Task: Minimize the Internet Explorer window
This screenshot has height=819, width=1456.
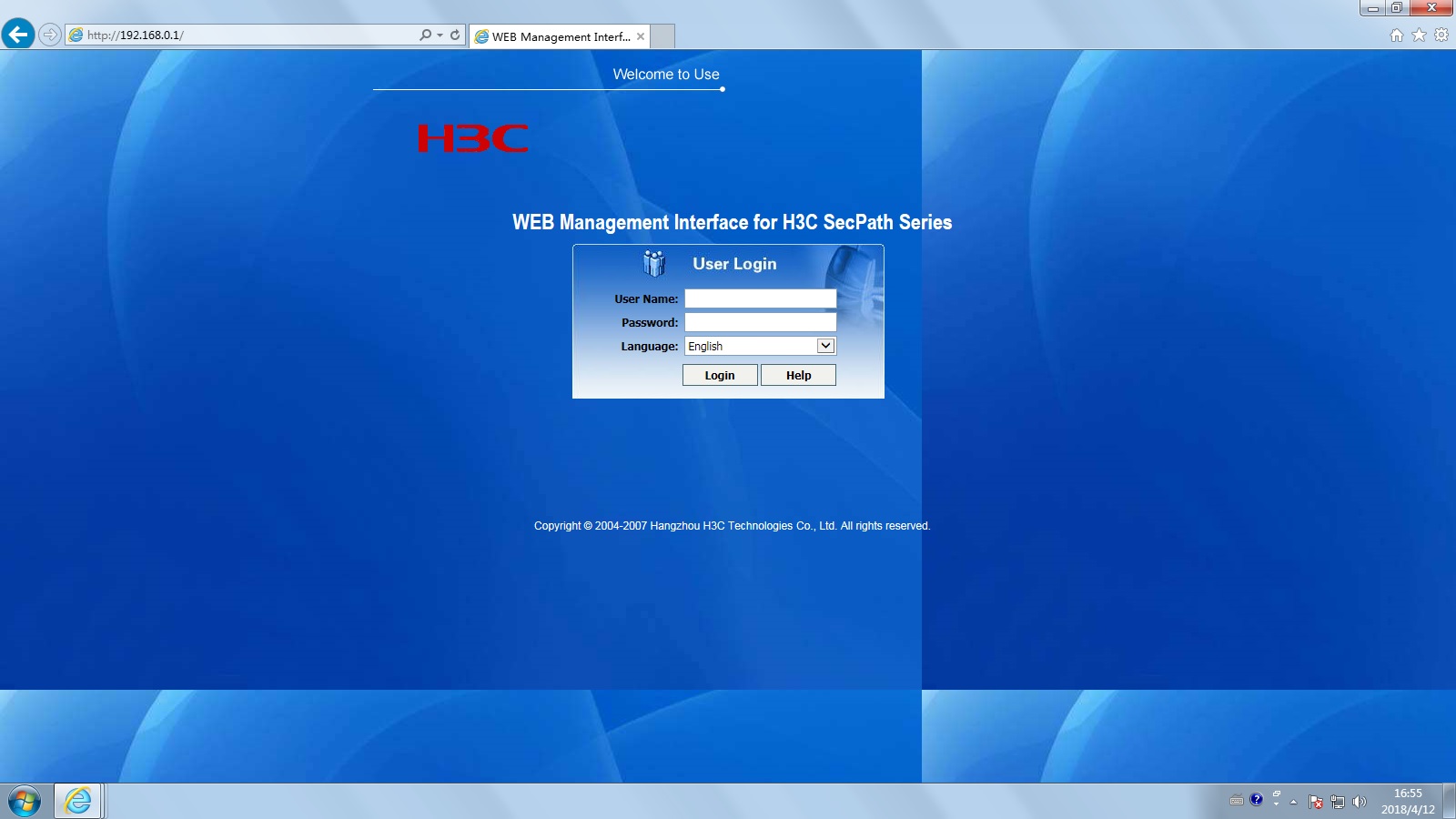Action: 1373,8
